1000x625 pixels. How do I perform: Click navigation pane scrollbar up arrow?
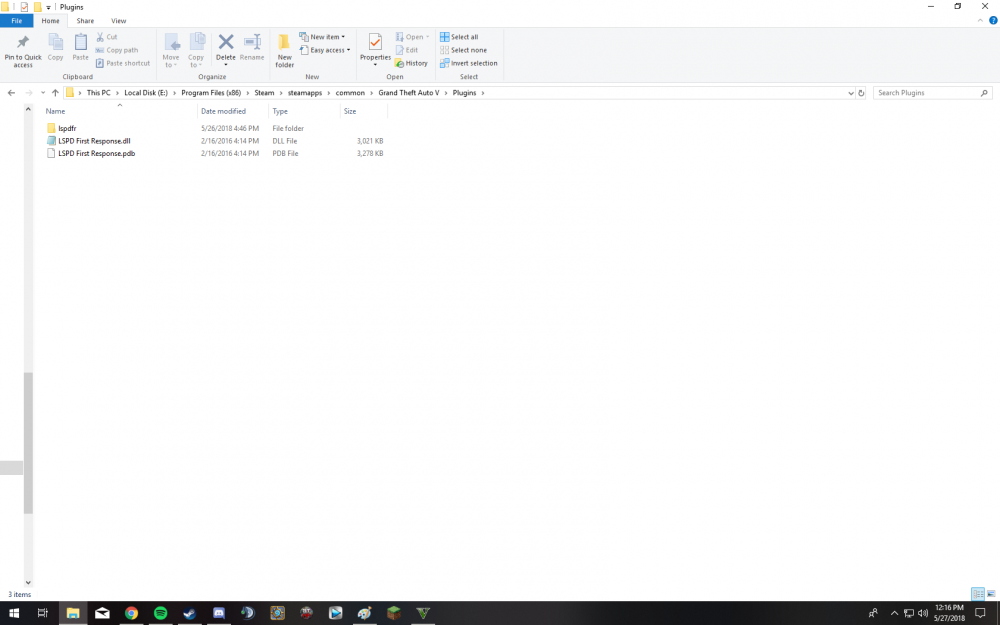28,110
